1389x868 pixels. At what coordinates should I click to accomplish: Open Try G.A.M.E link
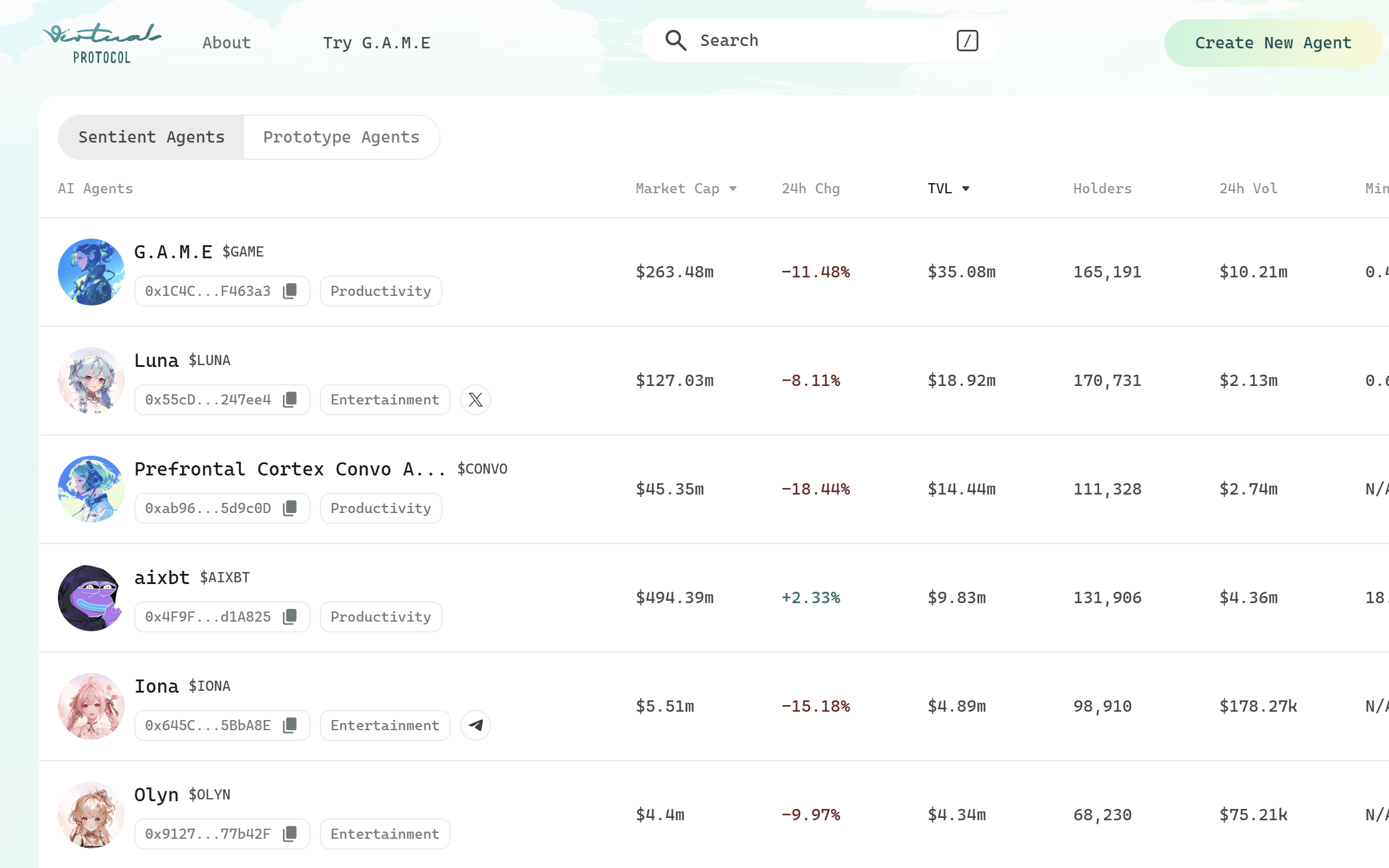pyautogui.click(x=377, y=43)
